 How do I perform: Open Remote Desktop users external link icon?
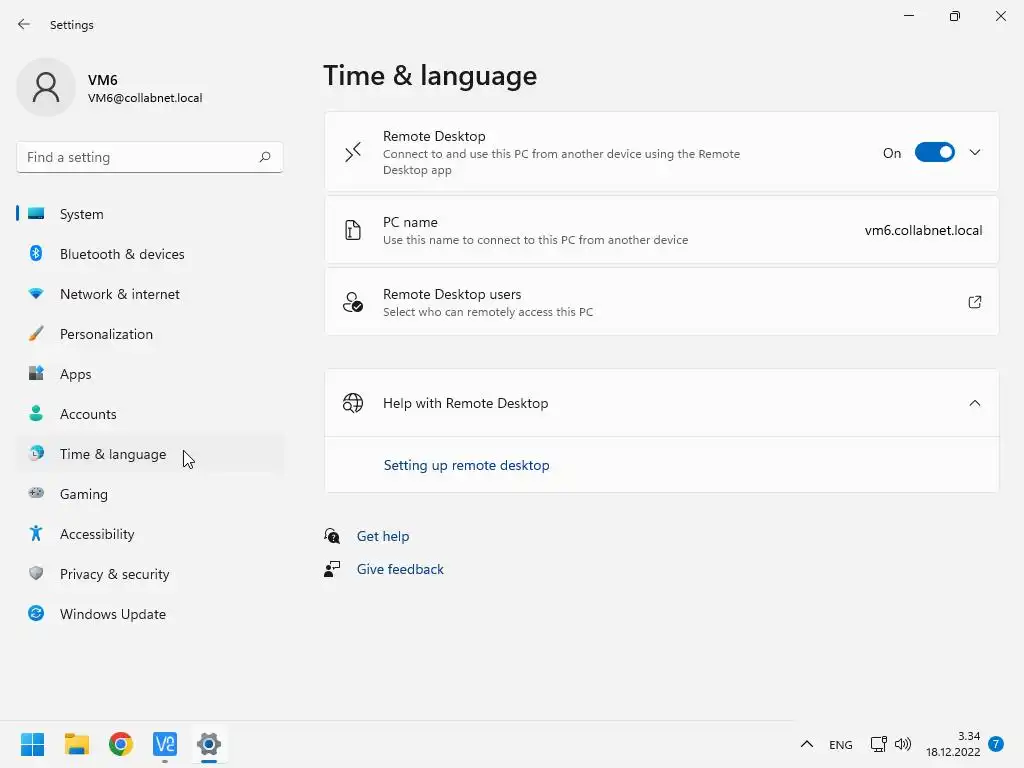(x=975, y=302)
